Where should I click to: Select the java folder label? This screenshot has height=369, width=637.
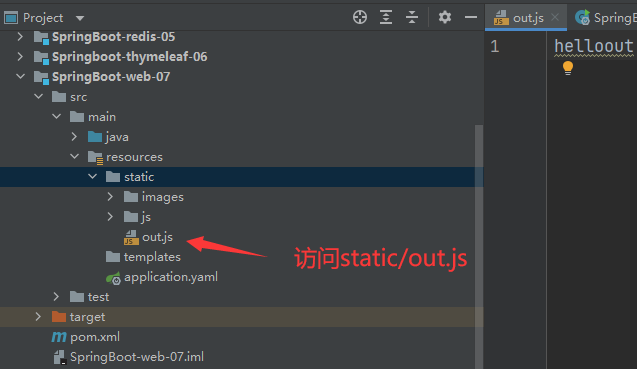(x=117, y=137)
